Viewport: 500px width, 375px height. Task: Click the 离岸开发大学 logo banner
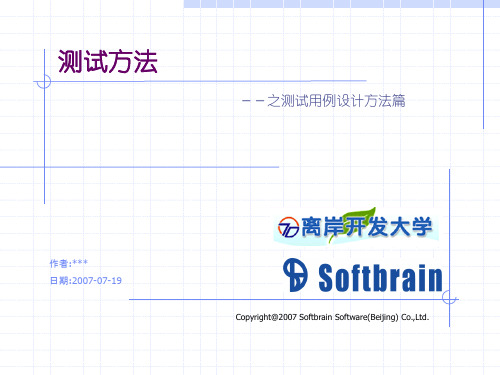(356, 226)
